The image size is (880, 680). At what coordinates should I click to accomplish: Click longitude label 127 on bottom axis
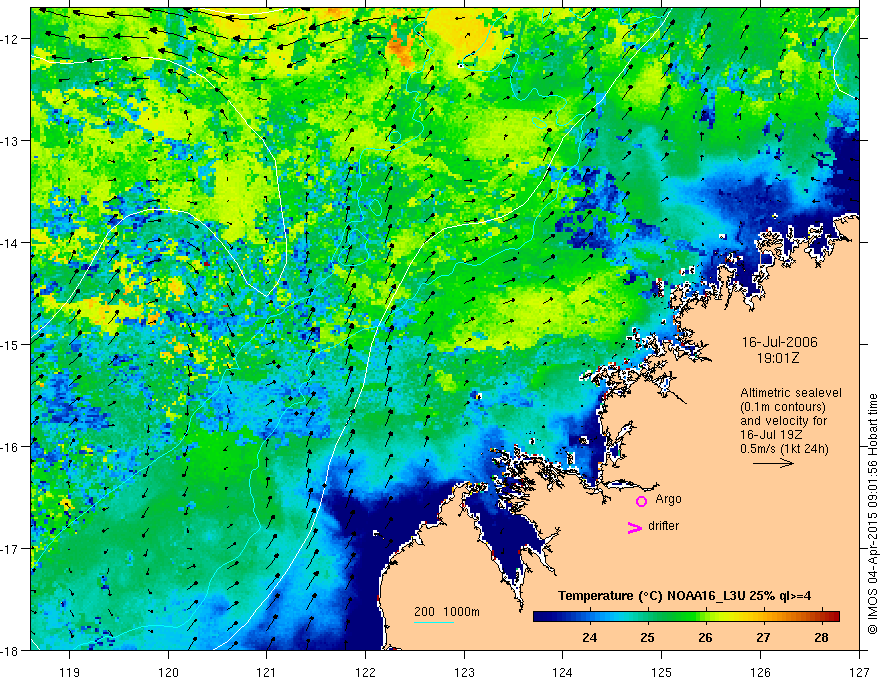[859, 672]
